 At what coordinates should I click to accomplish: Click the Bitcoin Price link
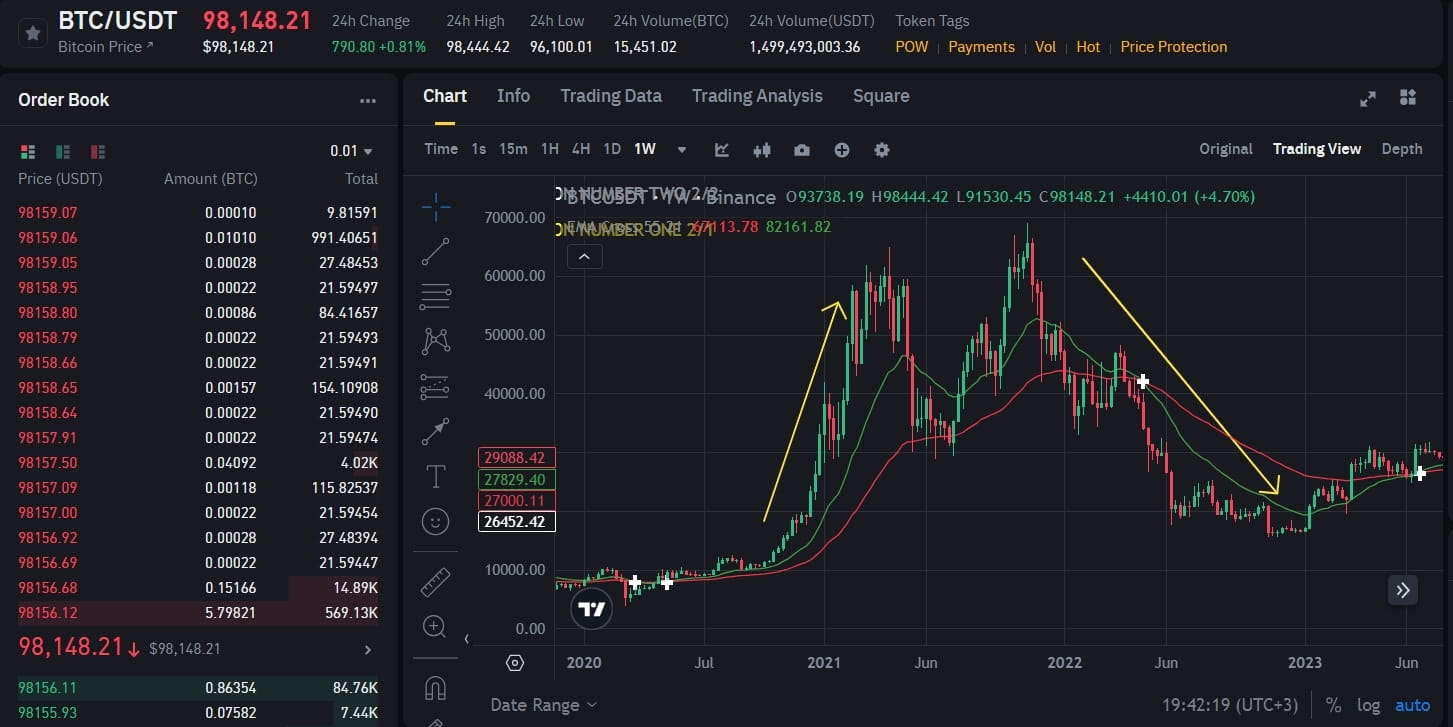click(106, 47)
